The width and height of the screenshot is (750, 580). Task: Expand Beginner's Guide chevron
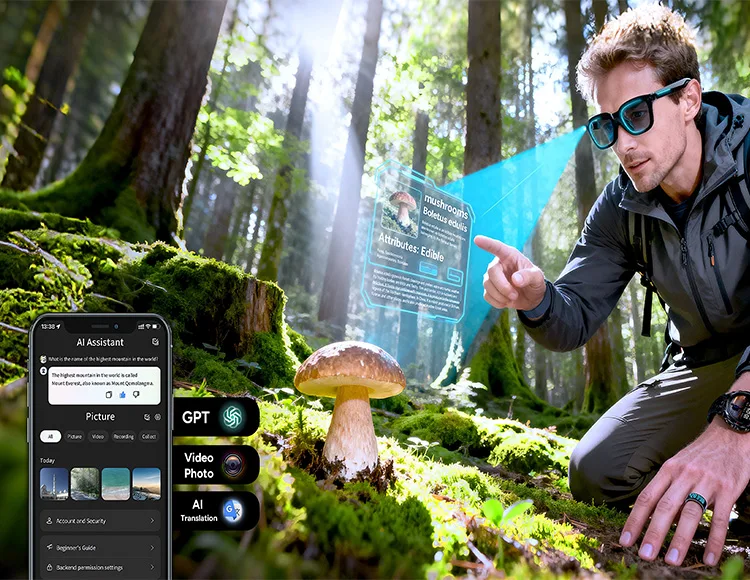(x=152, y=547)
